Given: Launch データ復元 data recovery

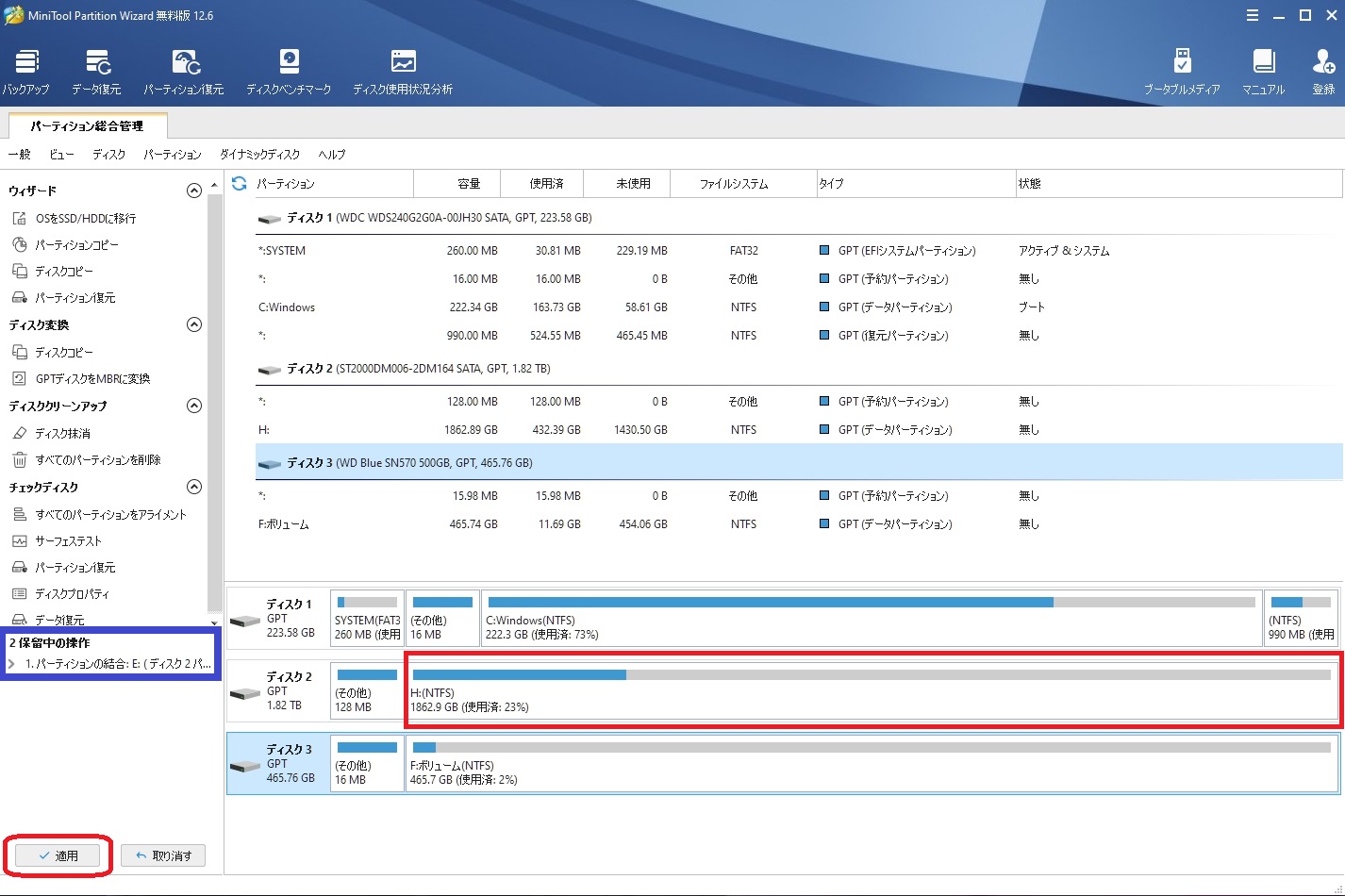Looking at the screenshot, I should click(x=96, y=73).
